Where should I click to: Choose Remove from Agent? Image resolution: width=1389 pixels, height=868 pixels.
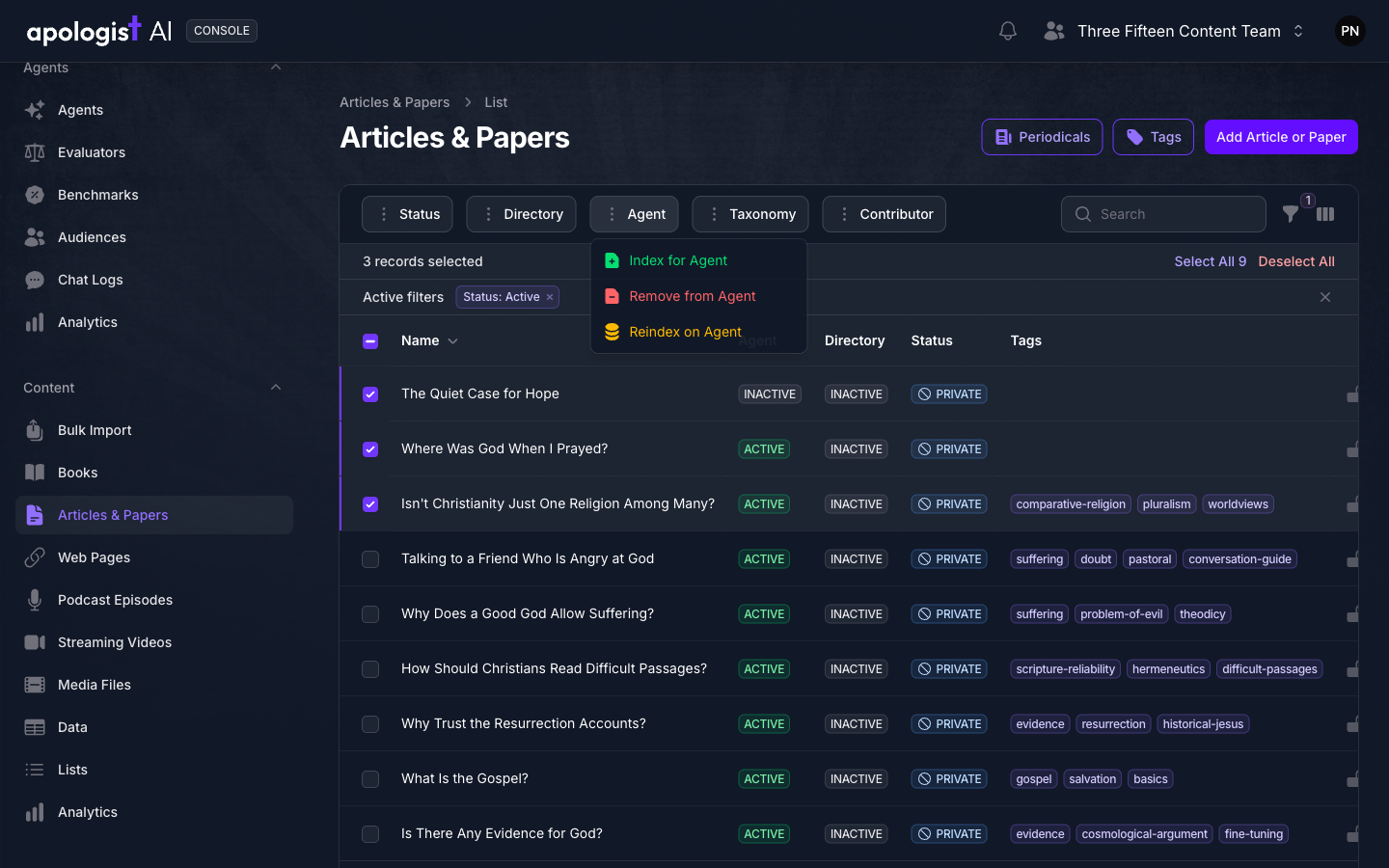tap(698, 296)
